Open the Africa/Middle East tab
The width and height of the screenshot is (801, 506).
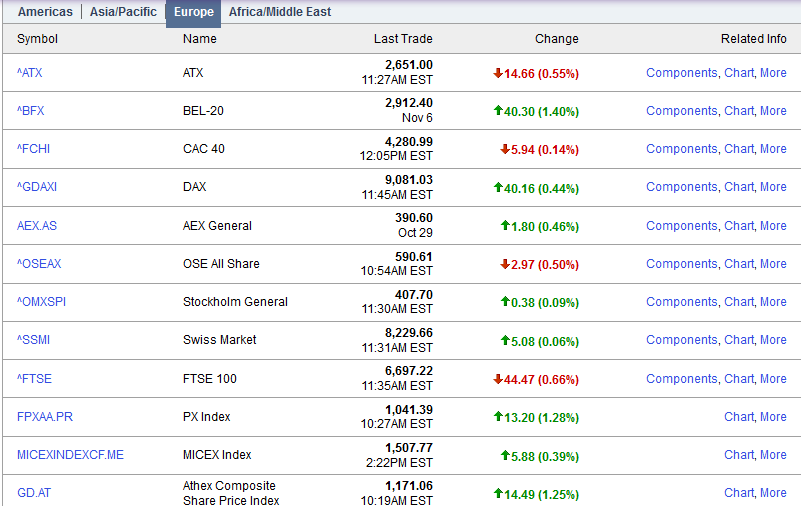point(280,12)
